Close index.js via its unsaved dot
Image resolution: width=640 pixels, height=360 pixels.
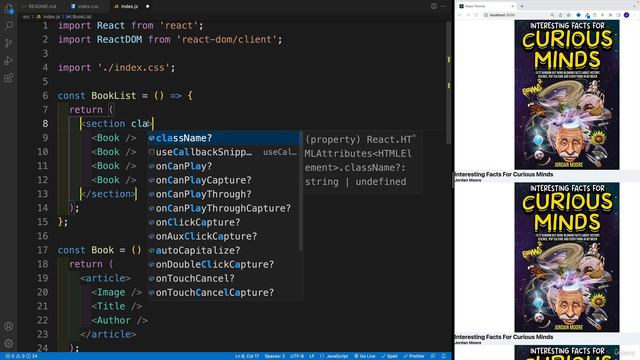click(x=147, y=6)
